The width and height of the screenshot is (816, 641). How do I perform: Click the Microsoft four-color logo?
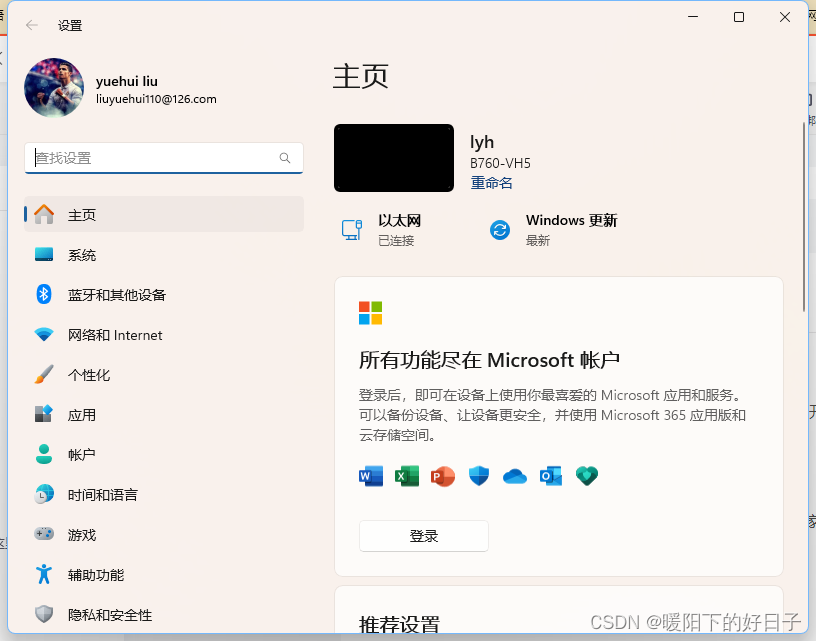pyautogui.click(x=371, y=313)
